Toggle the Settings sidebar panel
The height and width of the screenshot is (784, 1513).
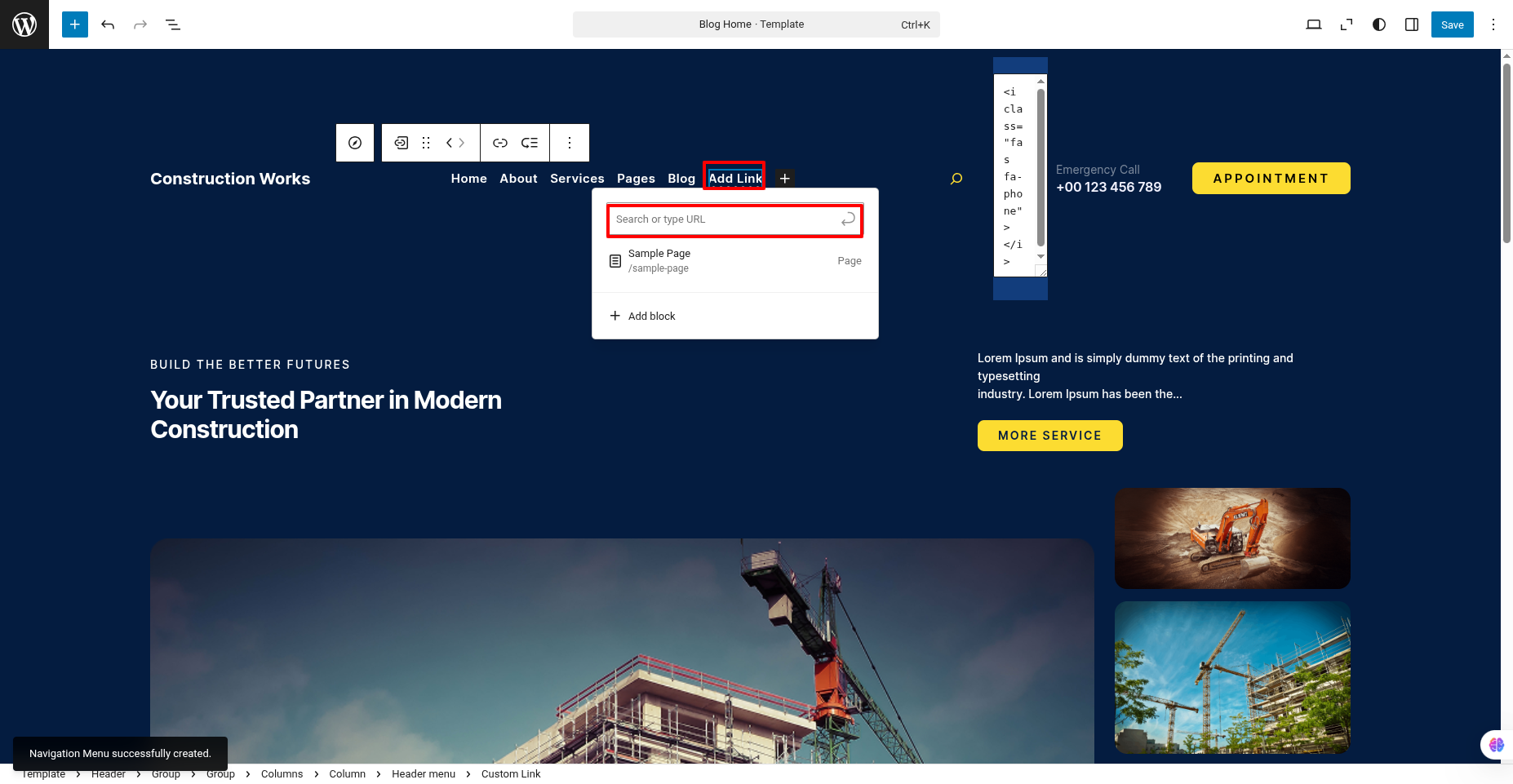tap(1412, 24)
